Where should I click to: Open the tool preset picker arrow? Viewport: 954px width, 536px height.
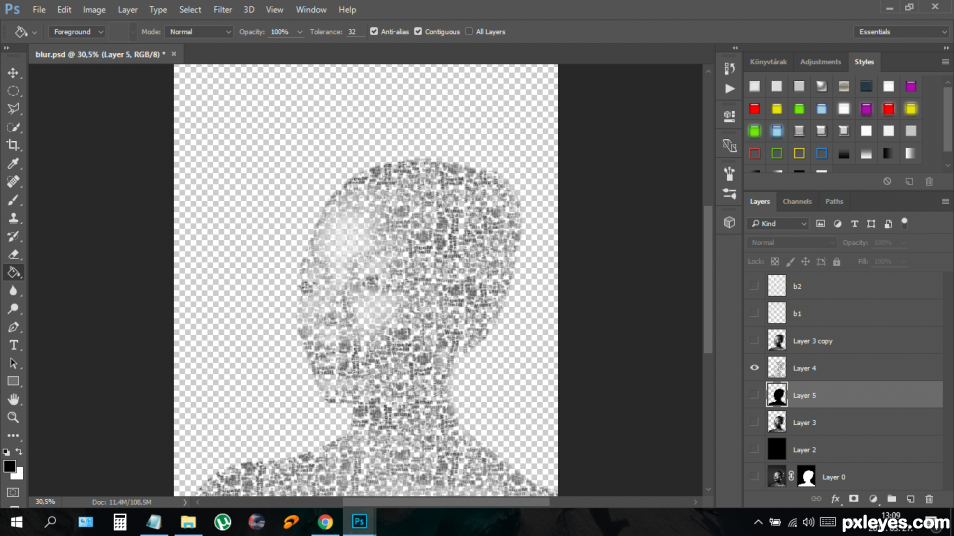pos(35,32)
